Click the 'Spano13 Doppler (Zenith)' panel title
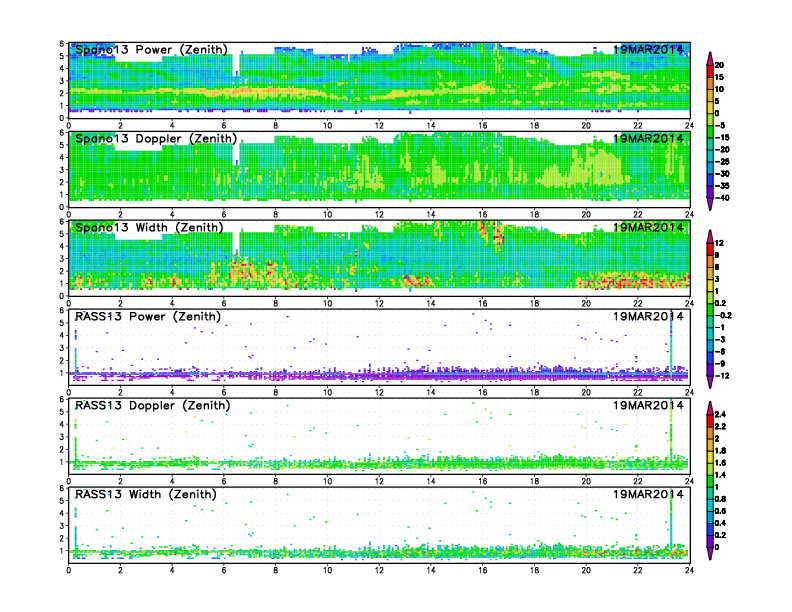This screenshot has width=792, height=612. click(156, 138)
